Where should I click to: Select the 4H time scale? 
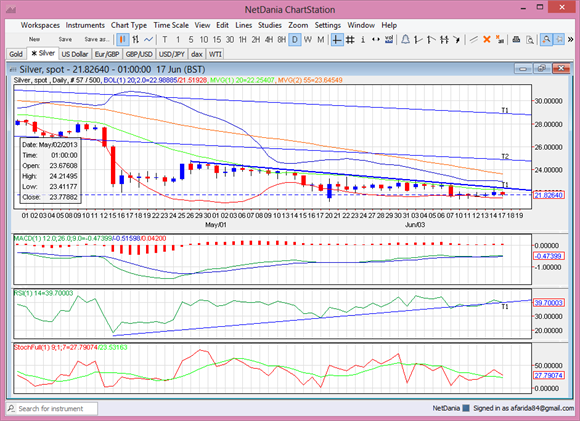(269, 39)
